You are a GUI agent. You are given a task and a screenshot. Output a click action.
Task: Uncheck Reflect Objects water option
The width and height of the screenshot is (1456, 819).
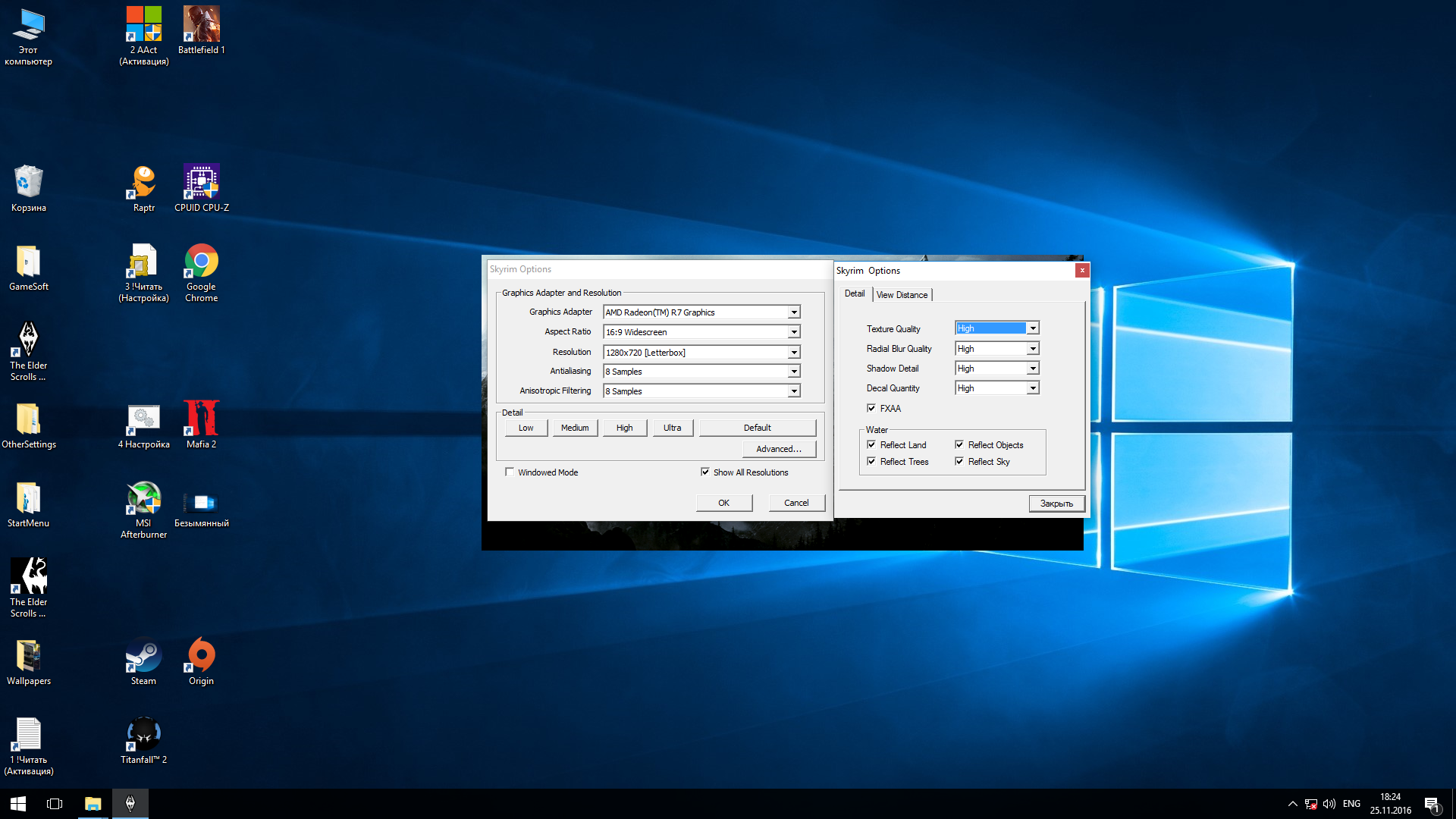pyautogui.click(x=990, y=444)
